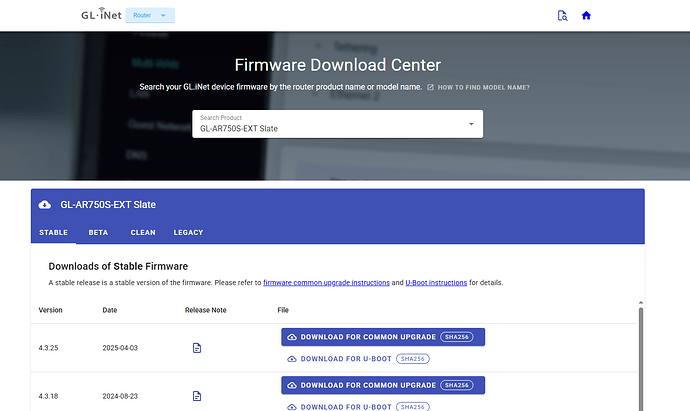
Task: Click the external link icon beside How To Find
Action: coord(430,88)
